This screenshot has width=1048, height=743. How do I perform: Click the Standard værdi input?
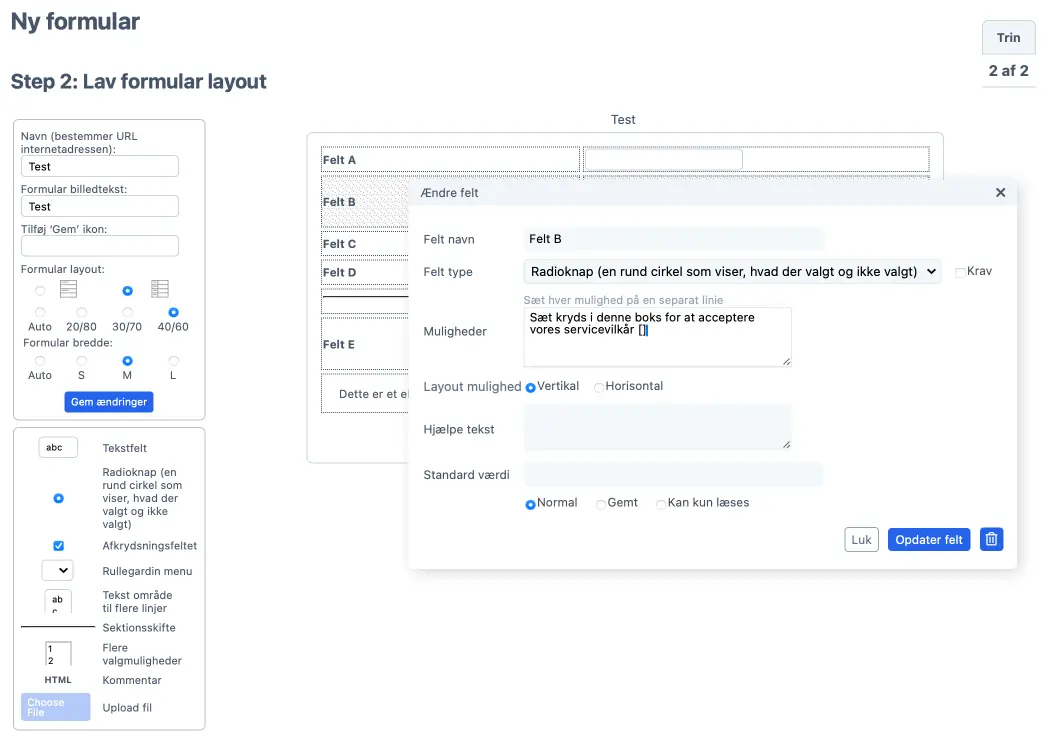click(673, 474)
